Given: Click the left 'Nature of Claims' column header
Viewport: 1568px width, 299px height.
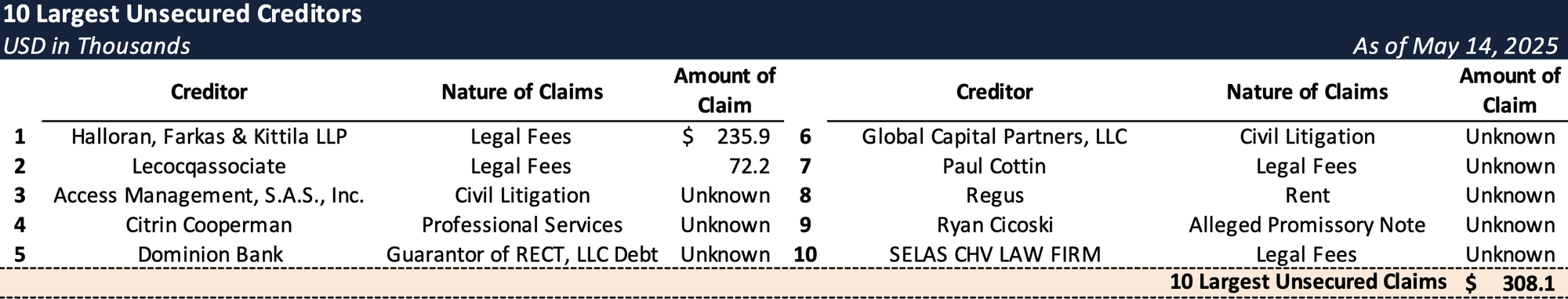Looking at the screenshot, I should click(x=522, y=92).
